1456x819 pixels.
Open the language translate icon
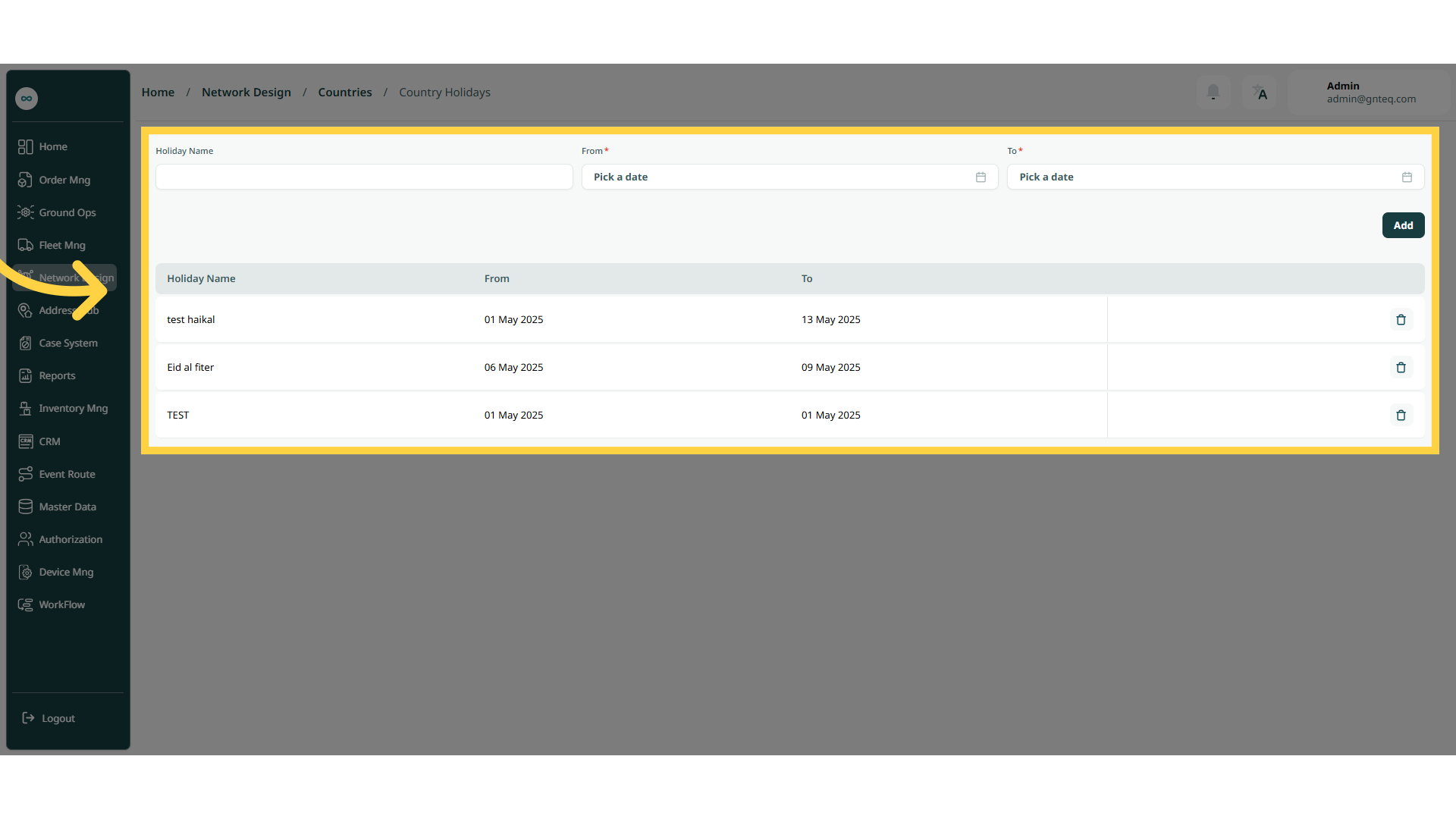click(1260, 93)
